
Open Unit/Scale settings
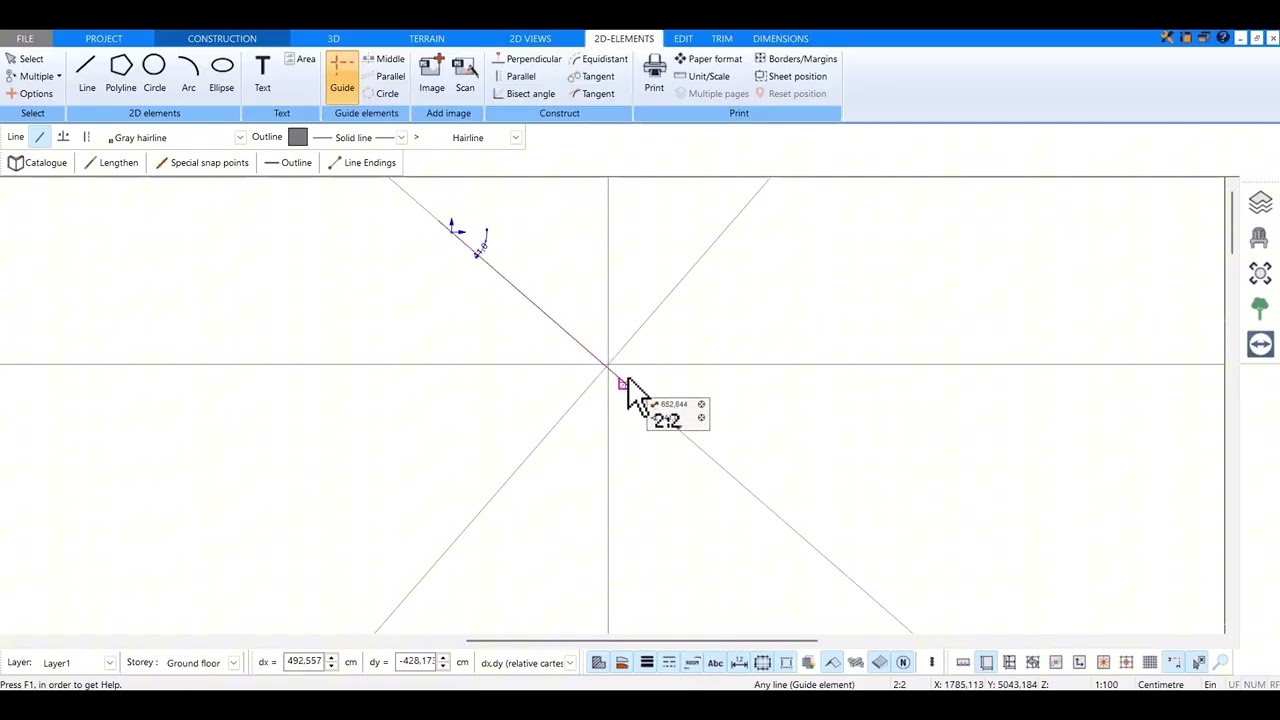tap(701, 77)
